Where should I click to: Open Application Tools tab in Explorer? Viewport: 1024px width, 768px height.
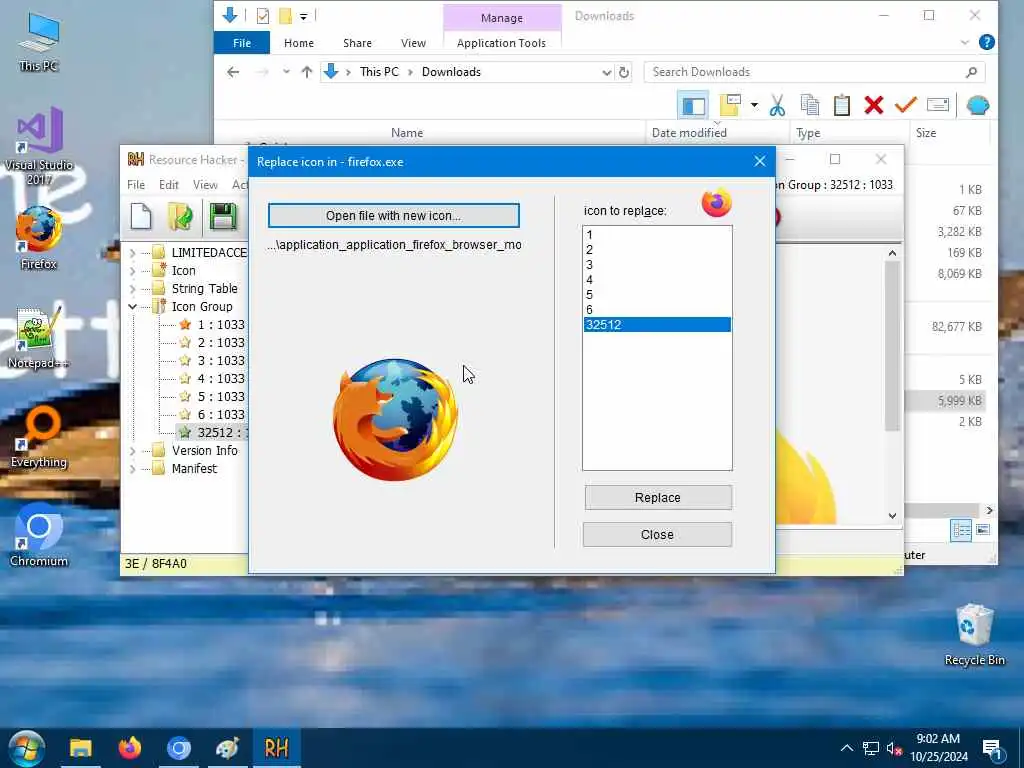(x=501, y=43)
